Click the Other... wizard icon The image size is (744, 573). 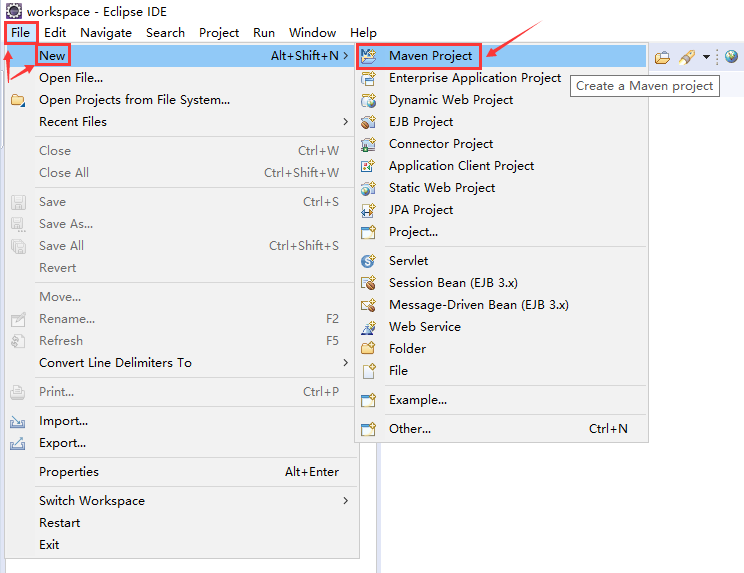click(x=368, y=429)
